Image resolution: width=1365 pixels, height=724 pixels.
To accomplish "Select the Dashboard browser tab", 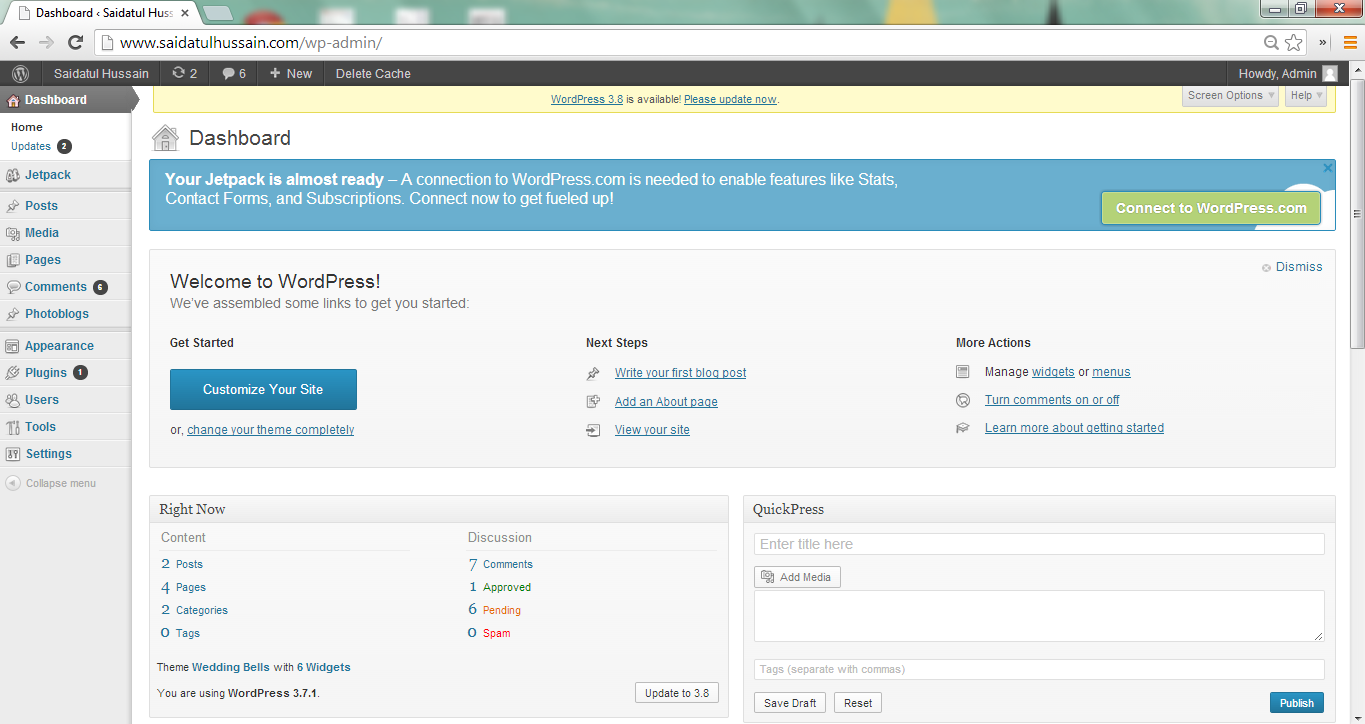I will pos(102,13).
